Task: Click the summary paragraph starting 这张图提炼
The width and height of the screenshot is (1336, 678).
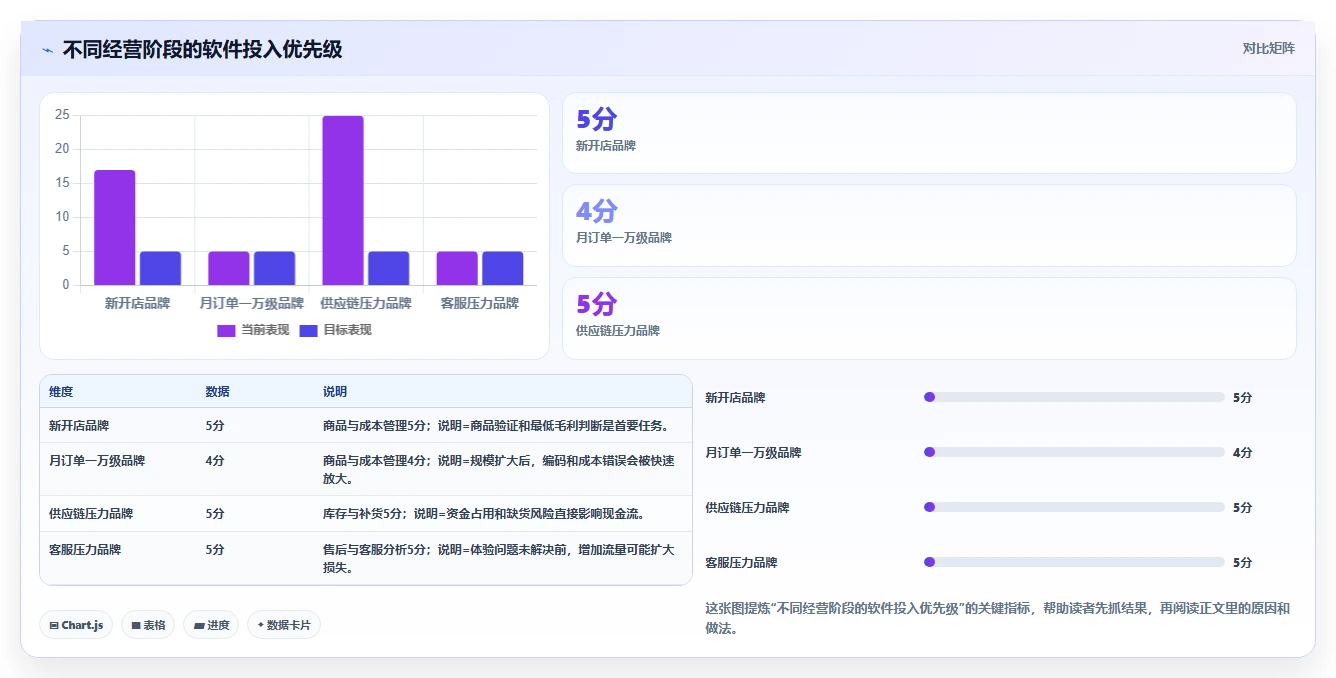Action: coord(998,618)
